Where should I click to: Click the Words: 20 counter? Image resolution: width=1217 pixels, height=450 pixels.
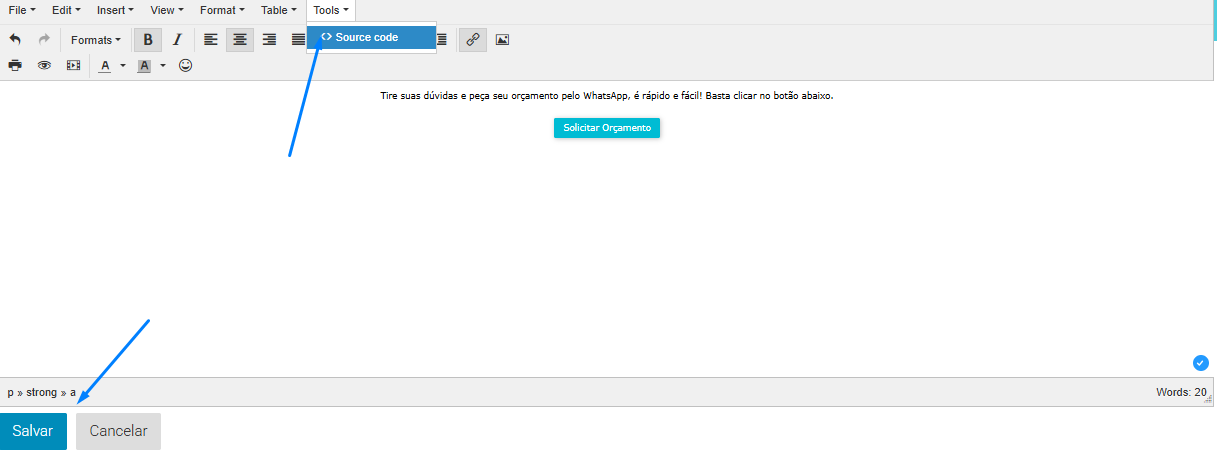[x=1181, y=393]
